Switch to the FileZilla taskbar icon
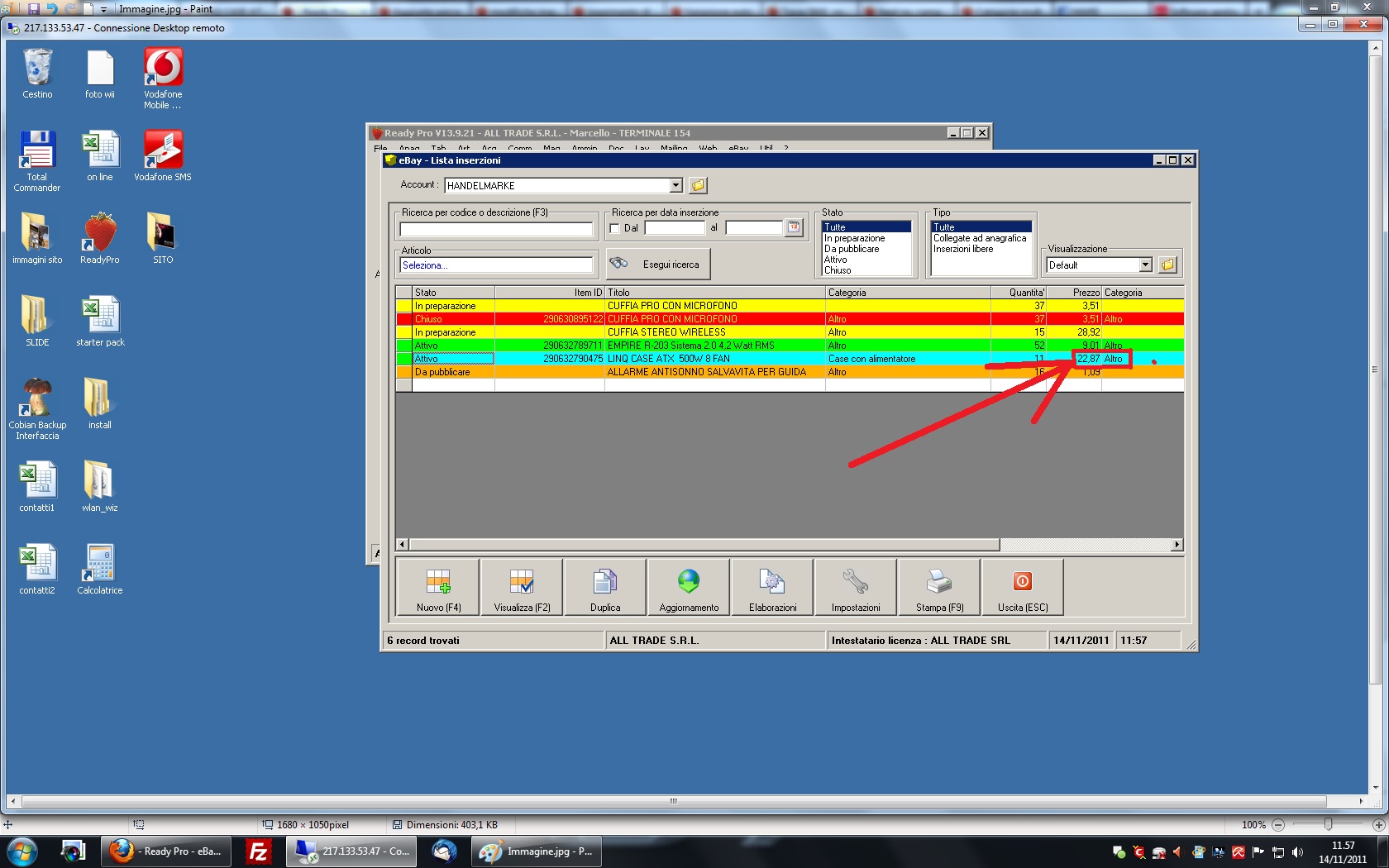This screenshot has height=868, width=1389. click(259, 851)
